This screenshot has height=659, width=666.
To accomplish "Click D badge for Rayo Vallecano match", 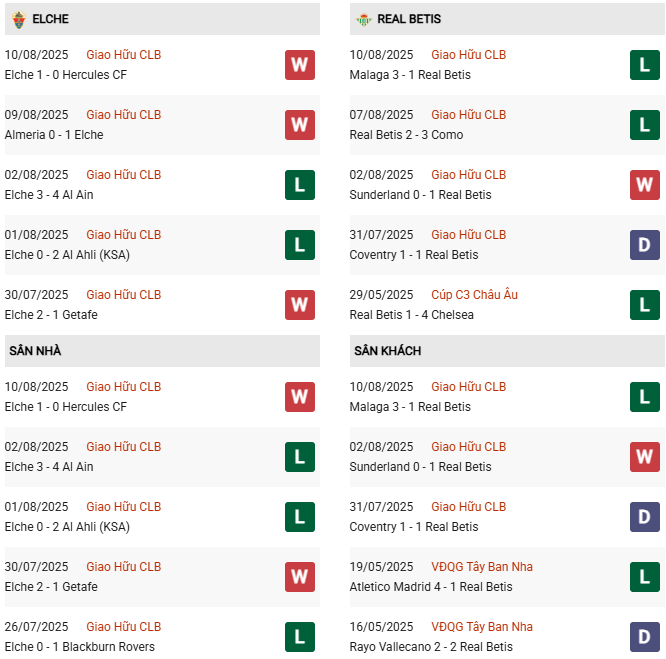I will (x=644, y=637).
